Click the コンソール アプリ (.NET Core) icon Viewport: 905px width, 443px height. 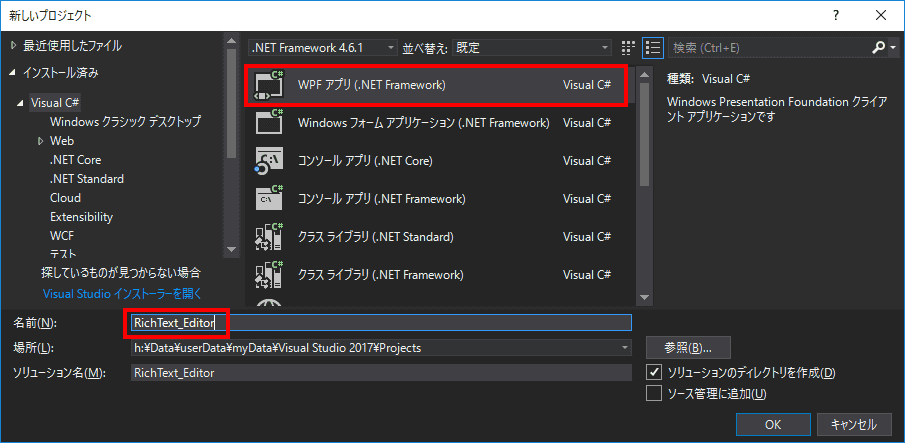point(269,160)
